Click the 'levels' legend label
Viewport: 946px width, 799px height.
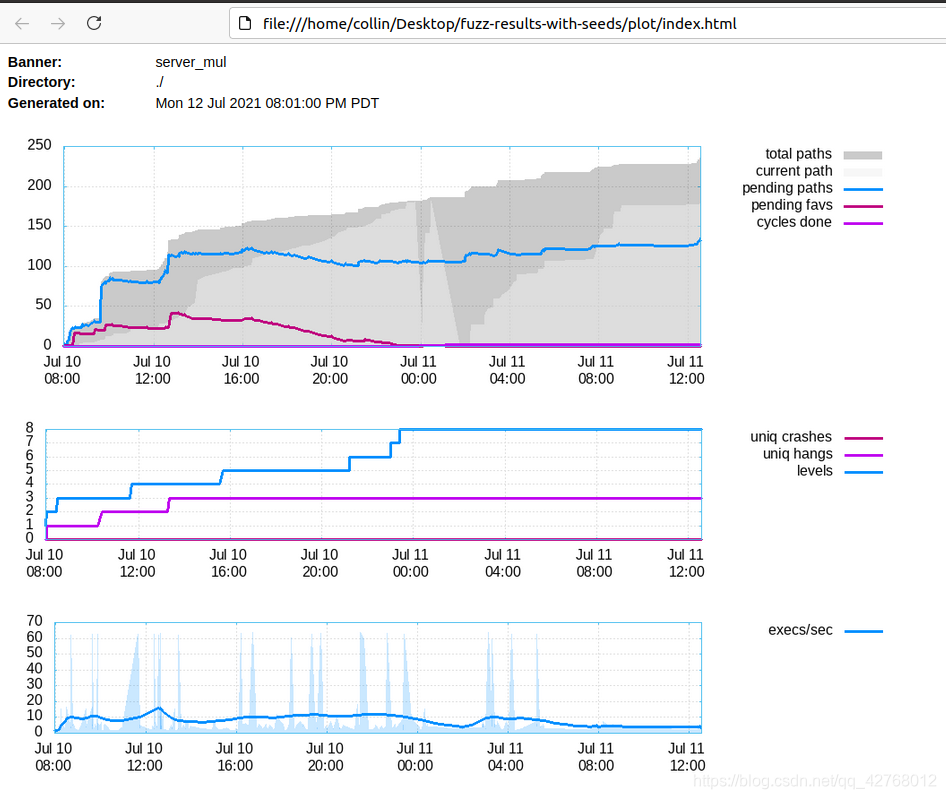[x=814, y=471]
